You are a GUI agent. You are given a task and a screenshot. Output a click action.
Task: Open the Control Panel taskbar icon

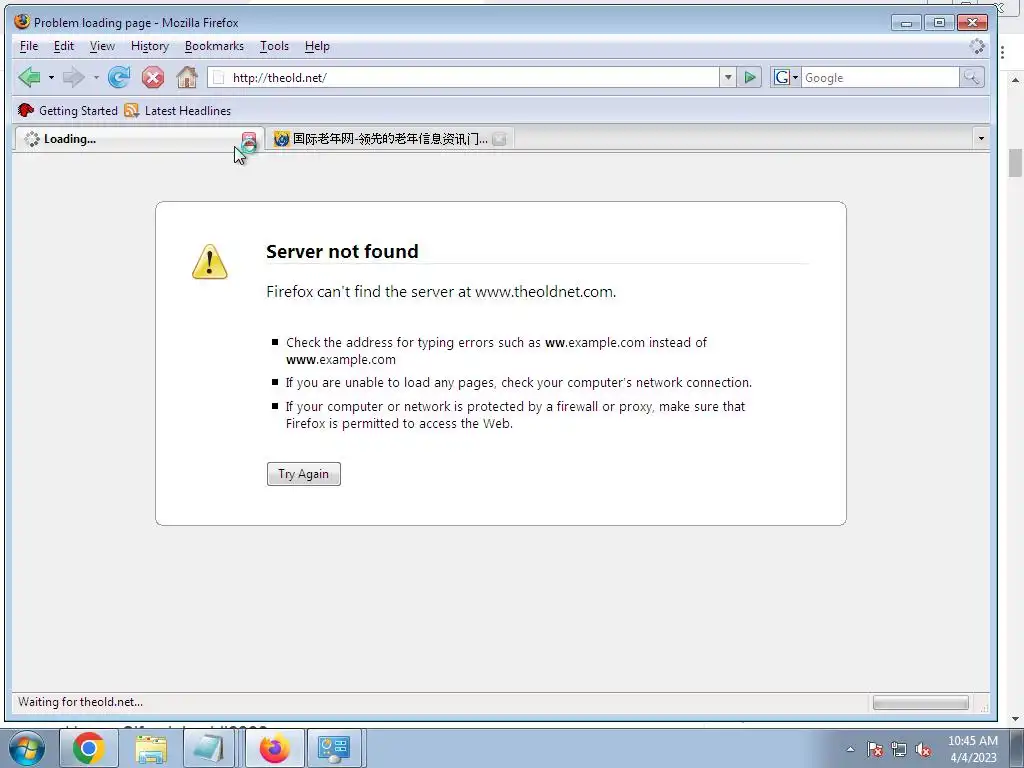click(x=334, y=748)
